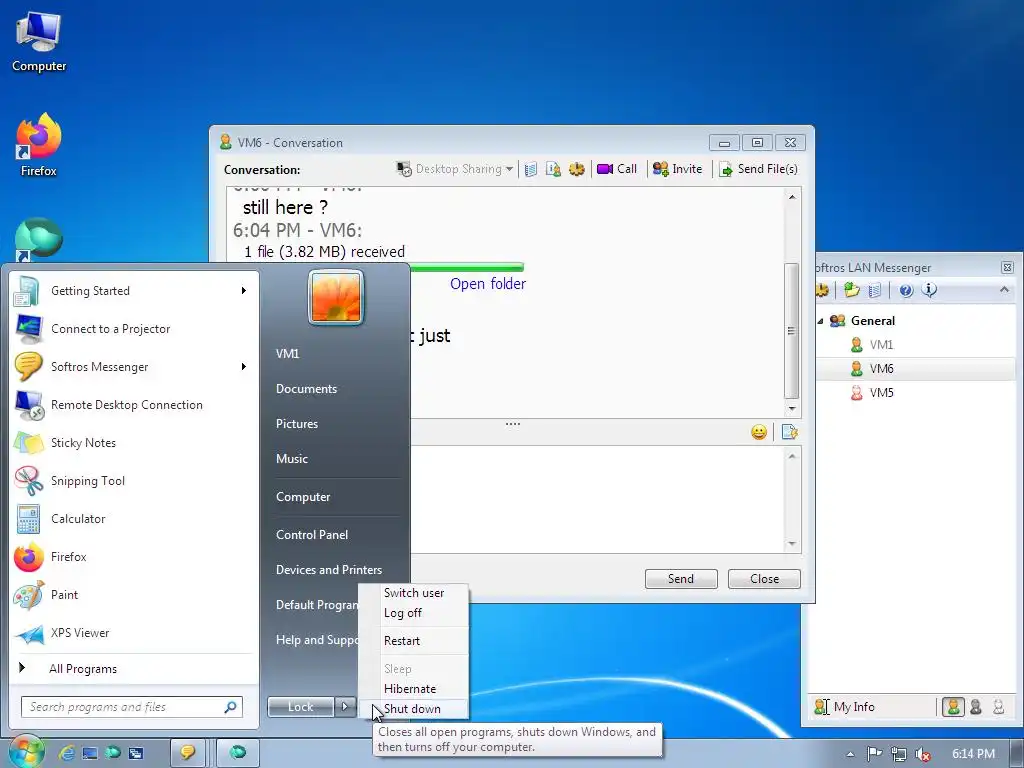Image resolution: width=1024 pixels, height=768 pixels.
Task: Select VM5 in the contact list
Action: point(881,392)
